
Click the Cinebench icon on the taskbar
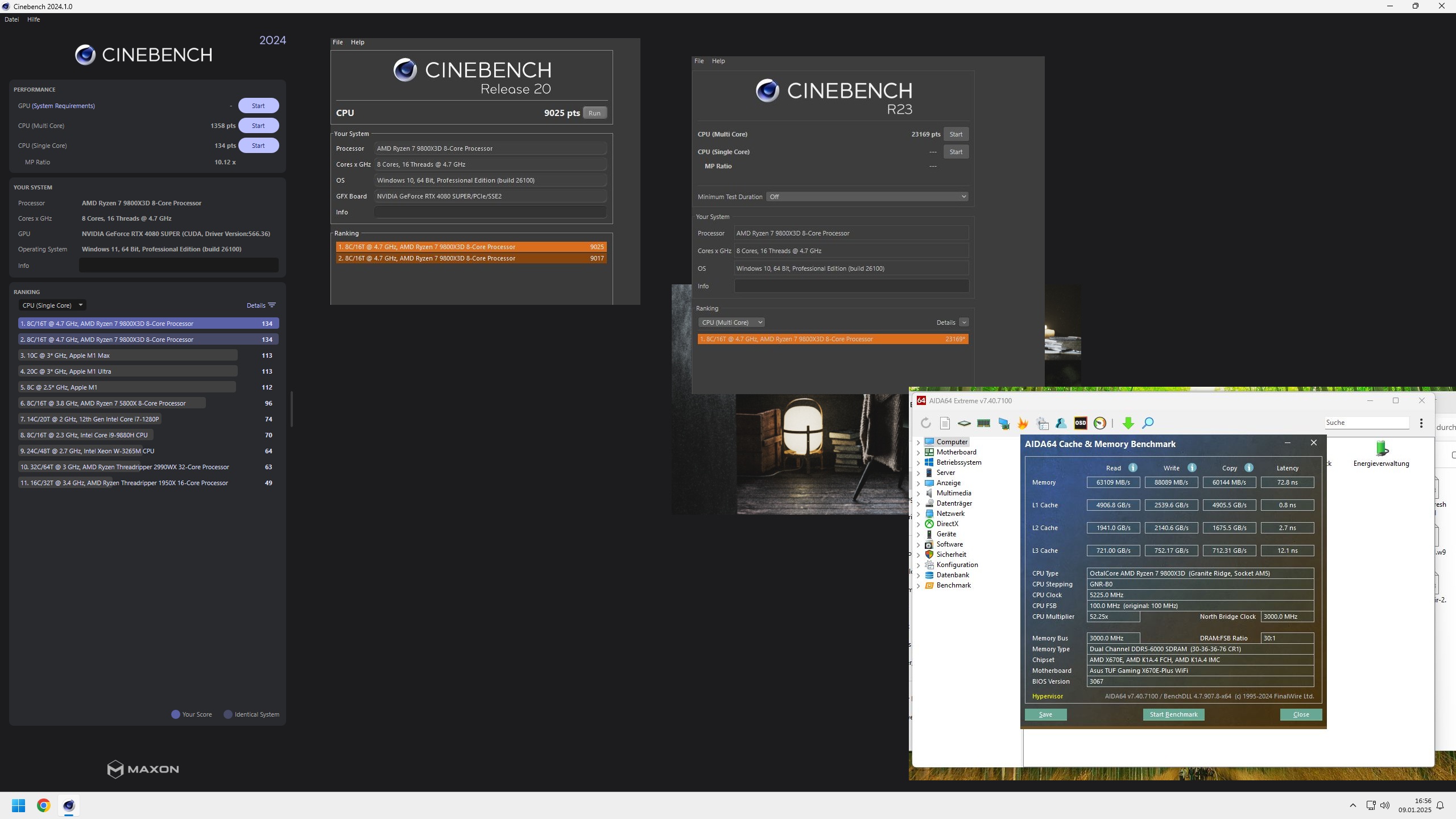point(69,805)
